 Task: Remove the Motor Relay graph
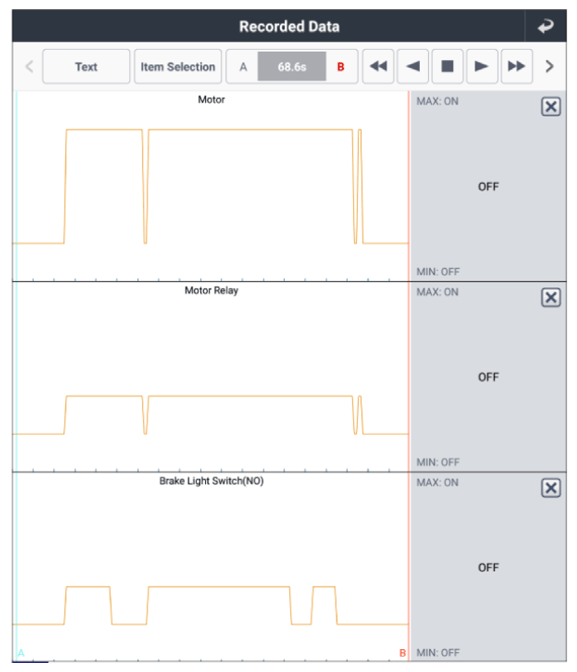pos(551,297)
